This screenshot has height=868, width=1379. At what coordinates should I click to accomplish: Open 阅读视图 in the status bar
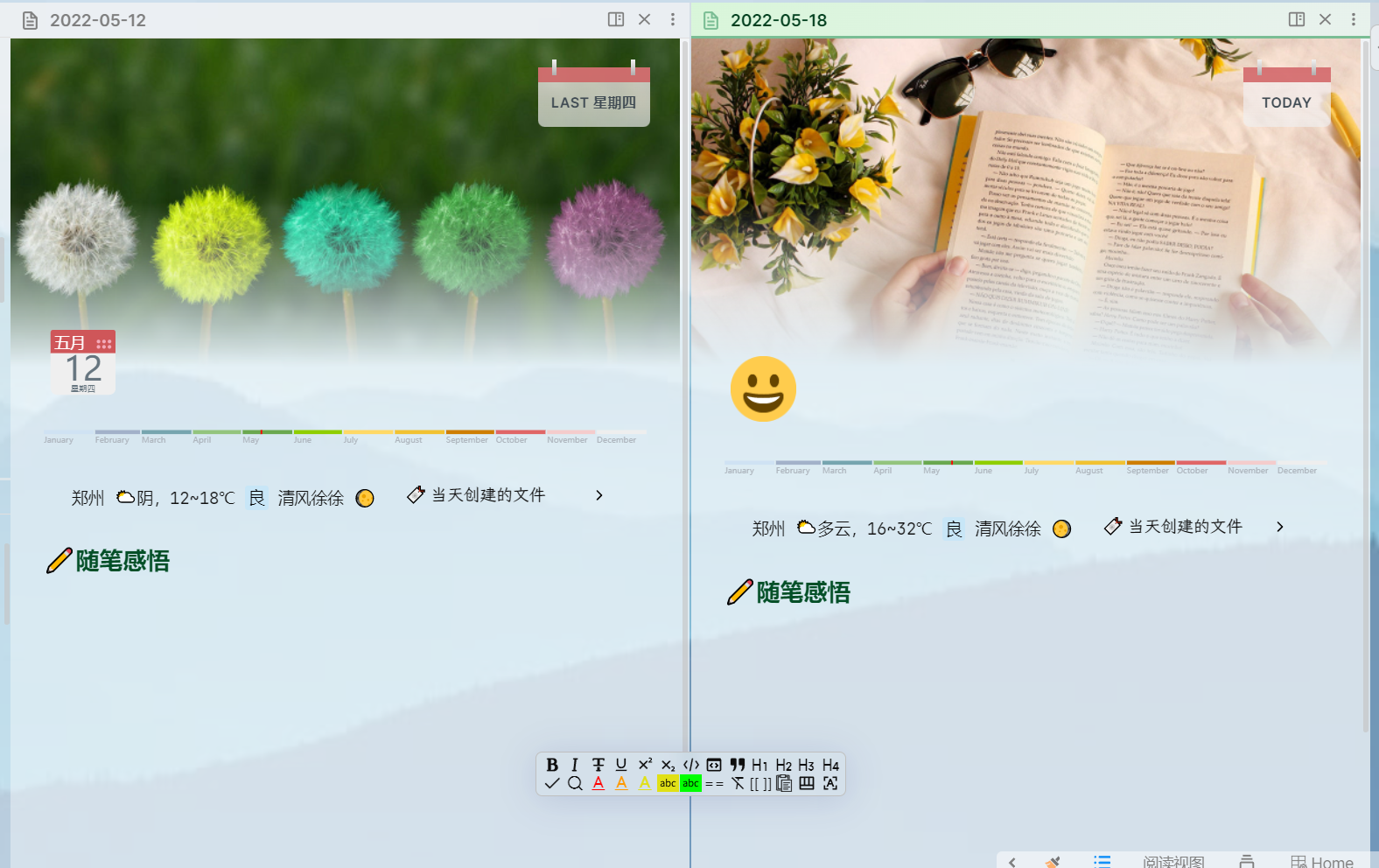click(1173, 862)
